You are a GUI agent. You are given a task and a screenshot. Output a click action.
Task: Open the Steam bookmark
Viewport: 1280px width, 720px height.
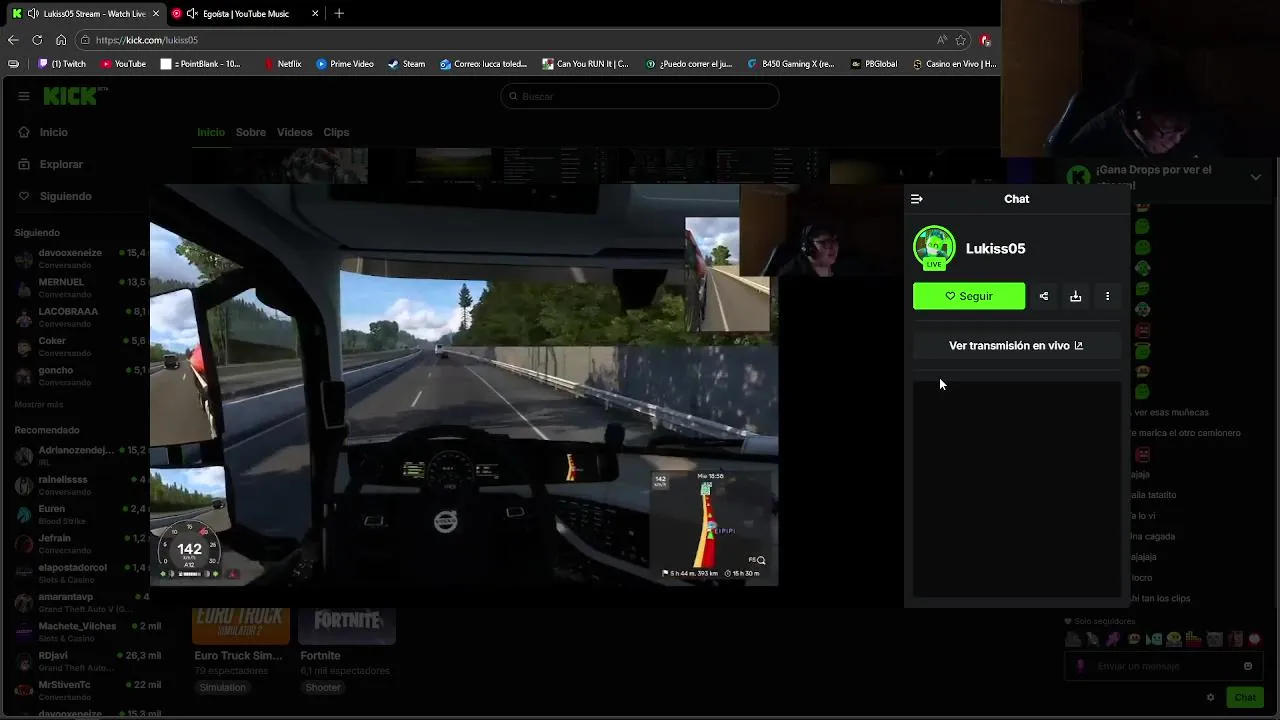point(407,64)
